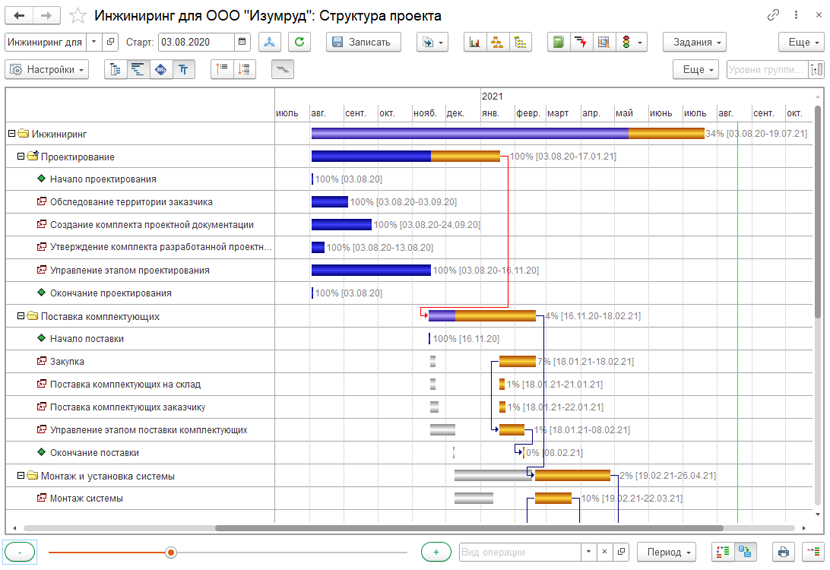Image resolution: width=830 pixels, height=570 pixels.
Task: Mark page as favorite with star icon
Action: [78, 15]
